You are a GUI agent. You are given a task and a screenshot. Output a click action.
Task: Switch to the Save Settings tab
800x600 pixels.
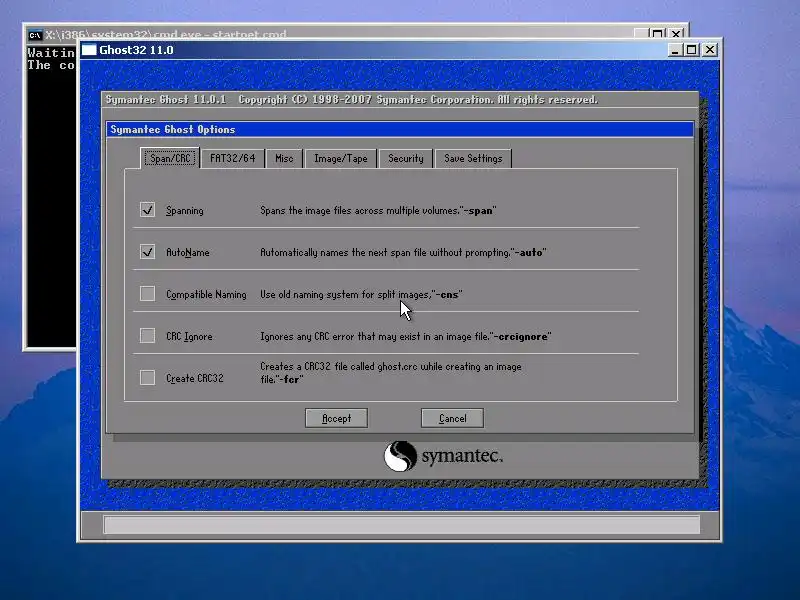pos(473,158)
